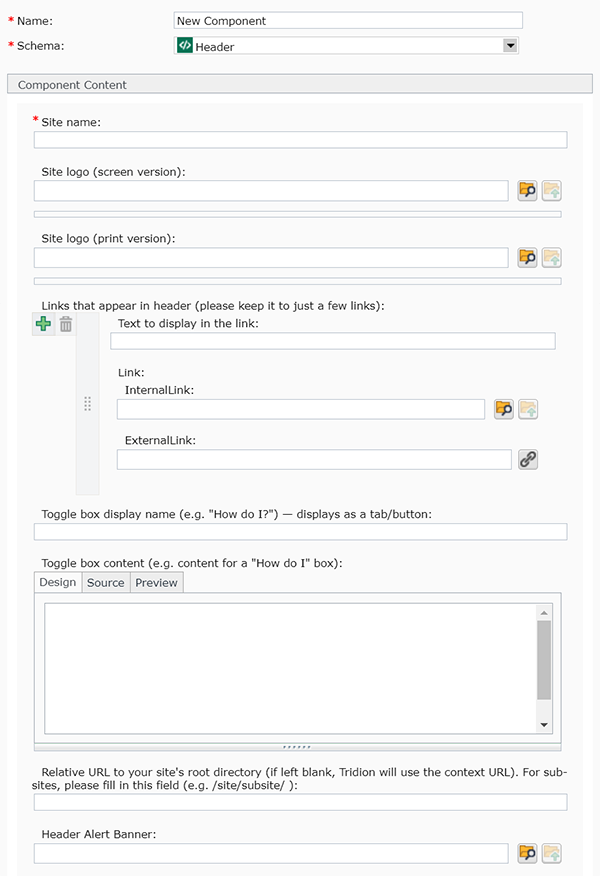Switch to the Source tab
This screenshot has height=876, width=600.
click(x=105, y=582)
